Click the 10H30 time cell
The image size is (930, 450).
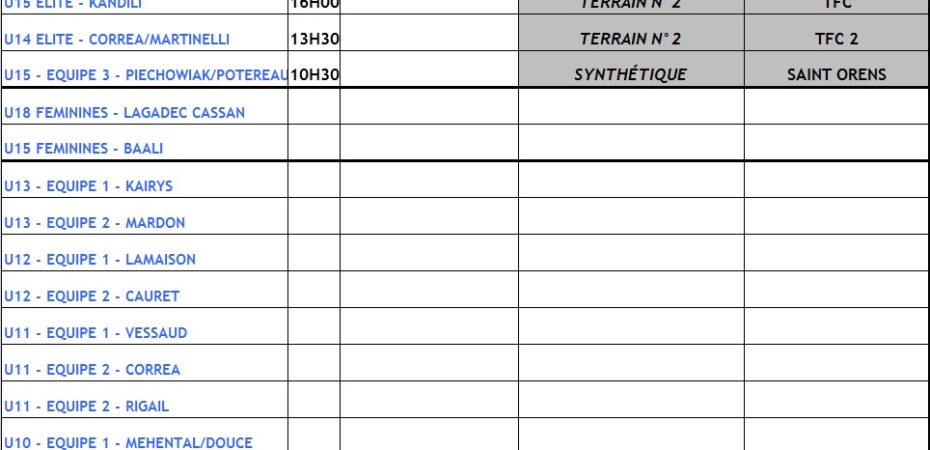pos(314,75)
